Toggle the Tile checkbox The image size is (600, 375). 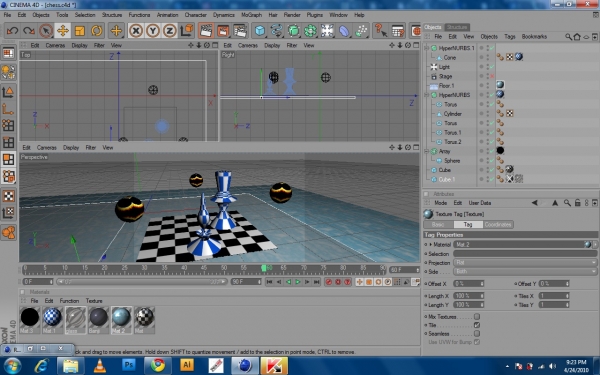[x=477, y=325]
